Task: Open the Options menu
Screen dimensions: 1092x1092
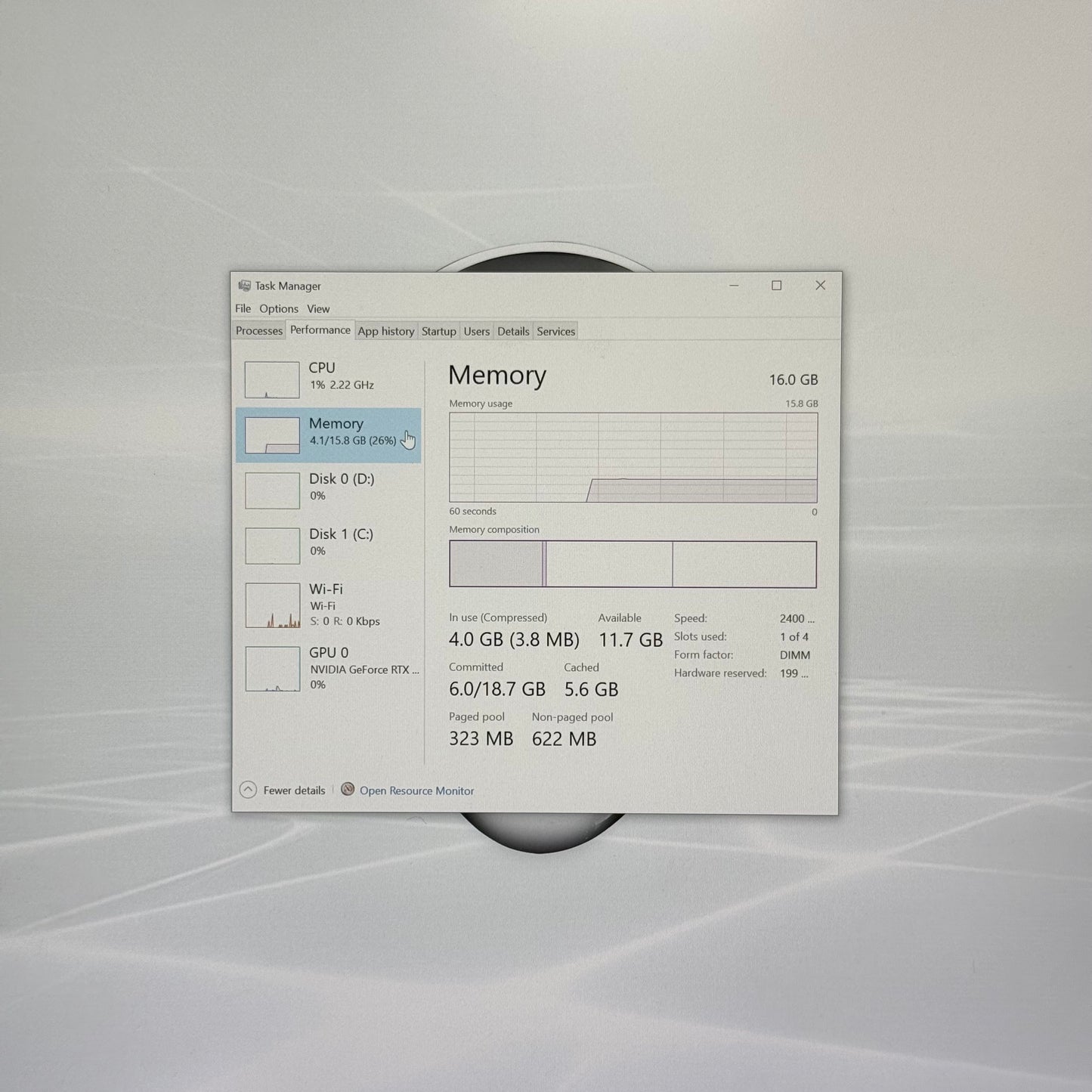Action: [x=279, y=308]
